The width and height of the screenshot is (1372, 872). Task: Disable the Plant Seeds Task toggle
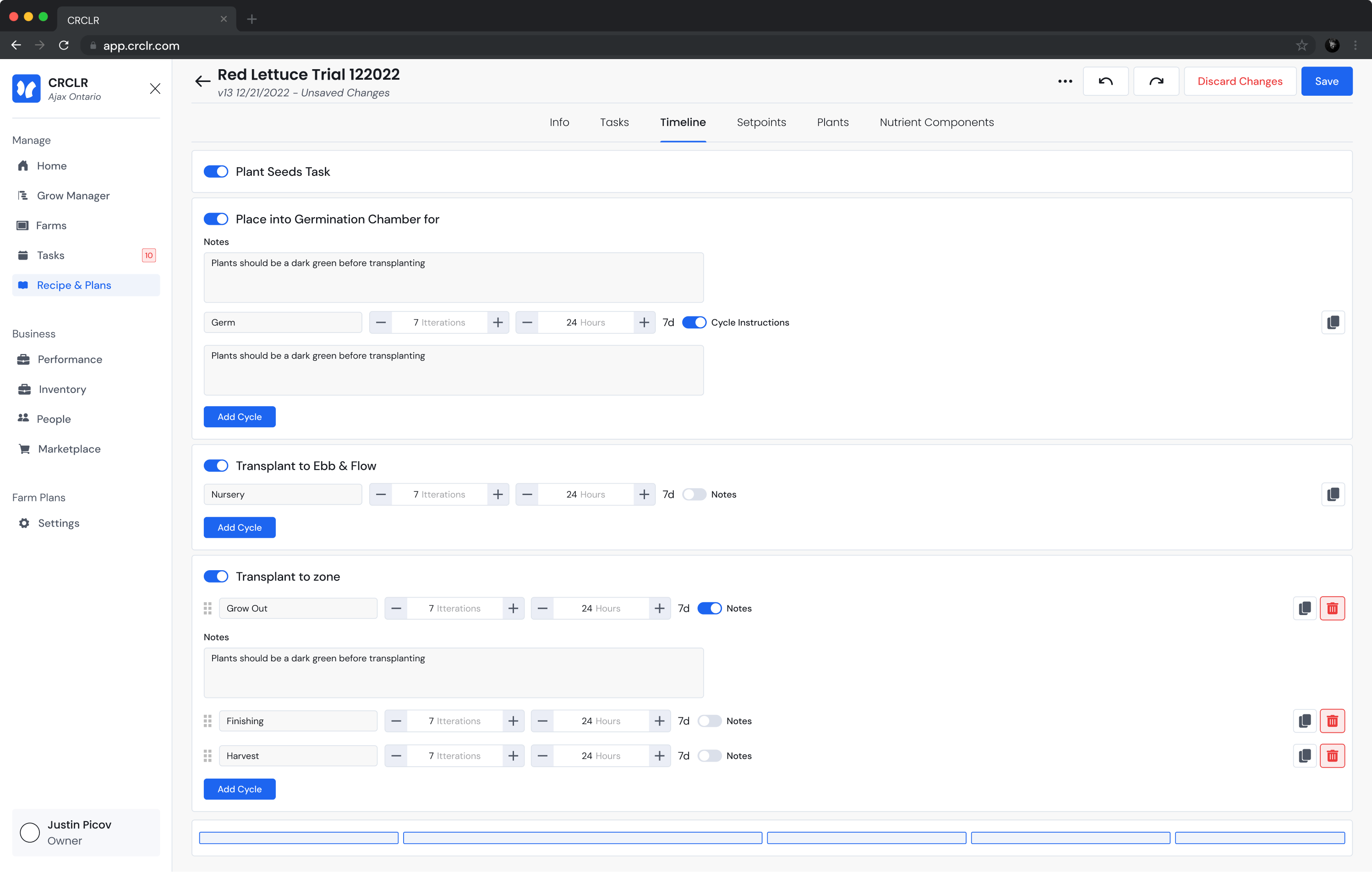(216, 171)
